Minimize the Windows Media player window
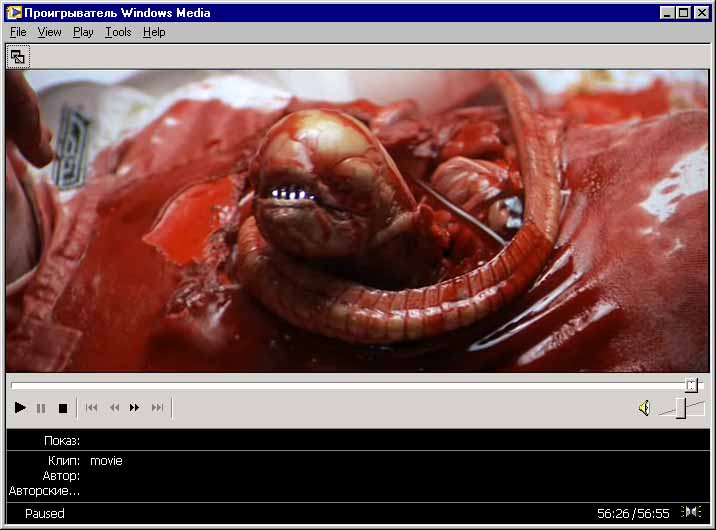 coord(667,13)
